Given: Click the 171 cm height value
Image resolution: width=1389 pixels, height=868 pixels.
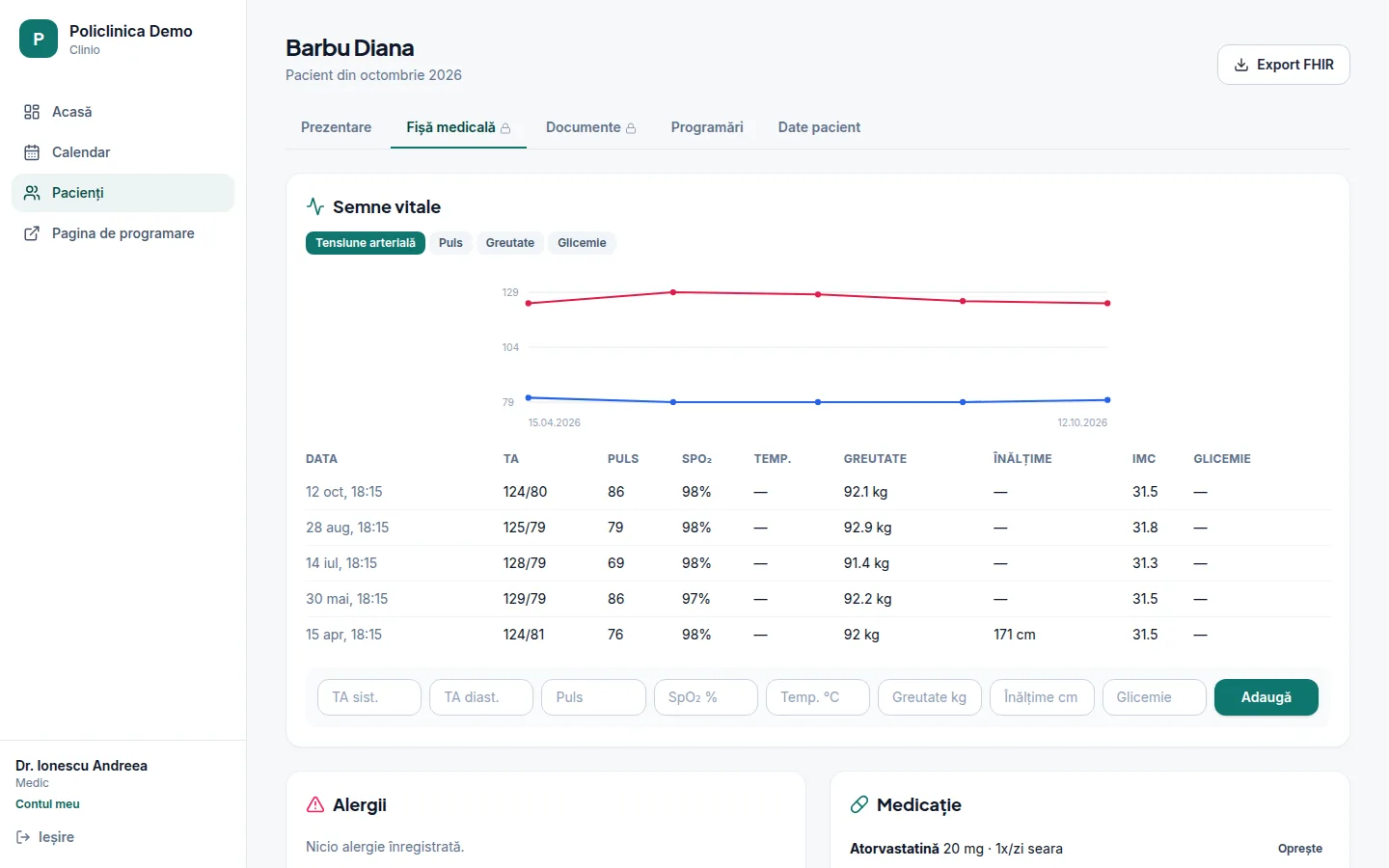Looking at the screenshot, I should coord(1015,635).
